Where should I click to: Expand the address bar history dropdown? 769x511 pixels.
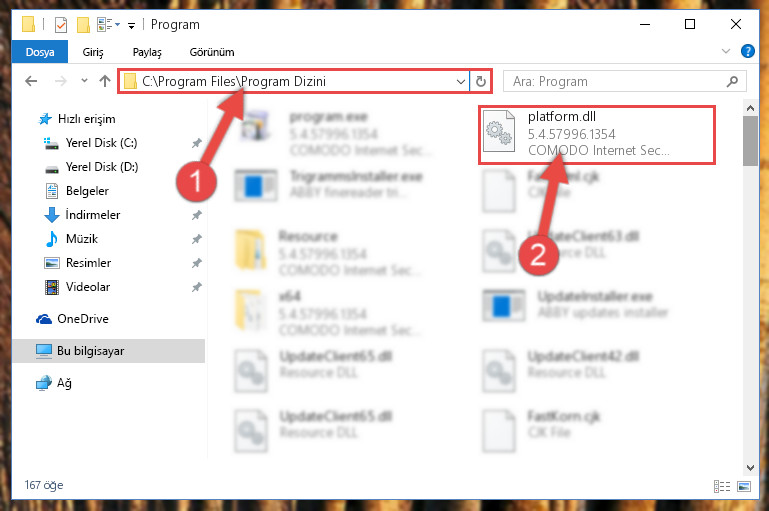pos(461,81)
